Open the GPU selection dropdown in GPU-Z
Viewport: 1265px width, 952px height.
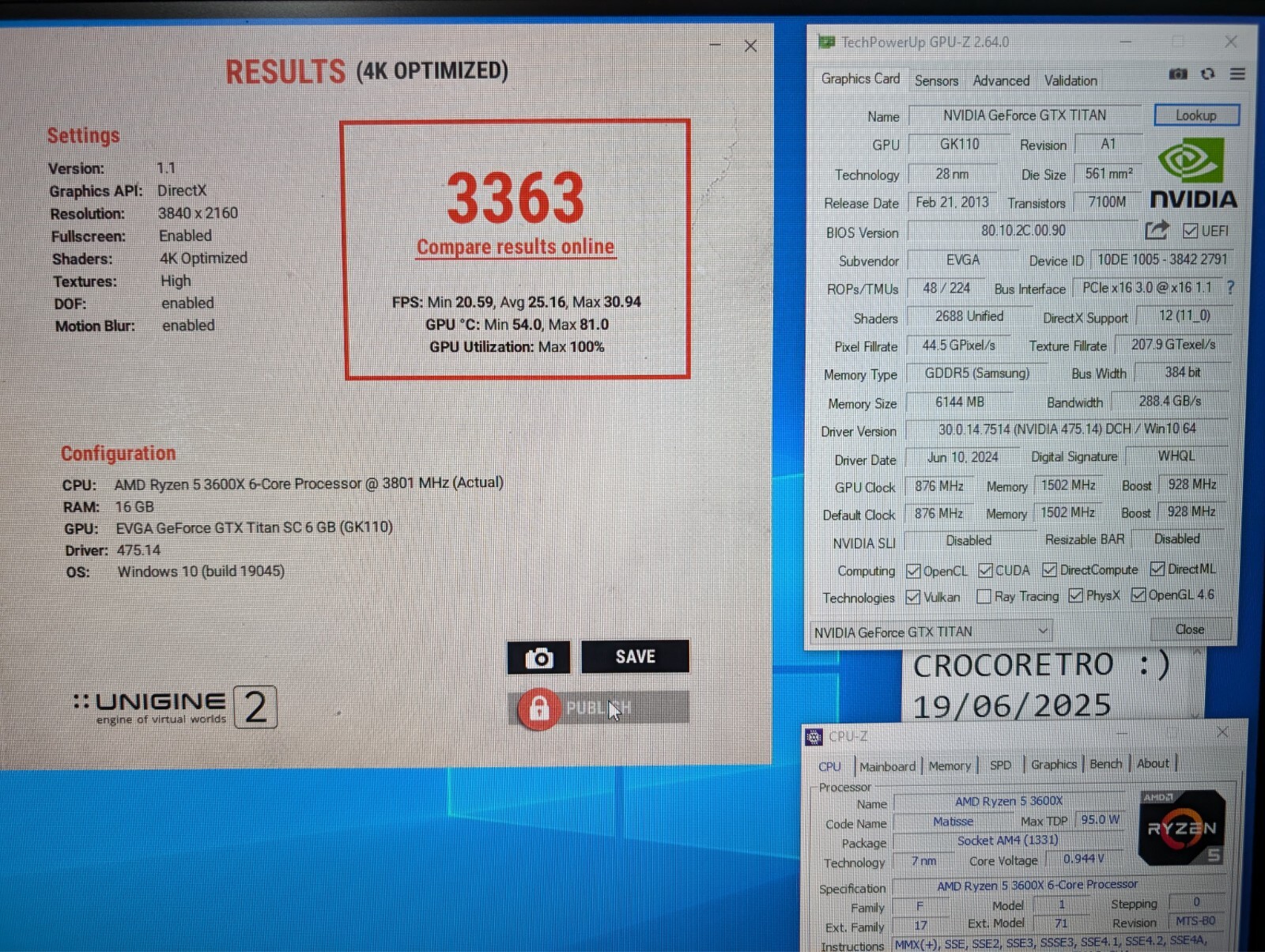[x=931, y=631]
